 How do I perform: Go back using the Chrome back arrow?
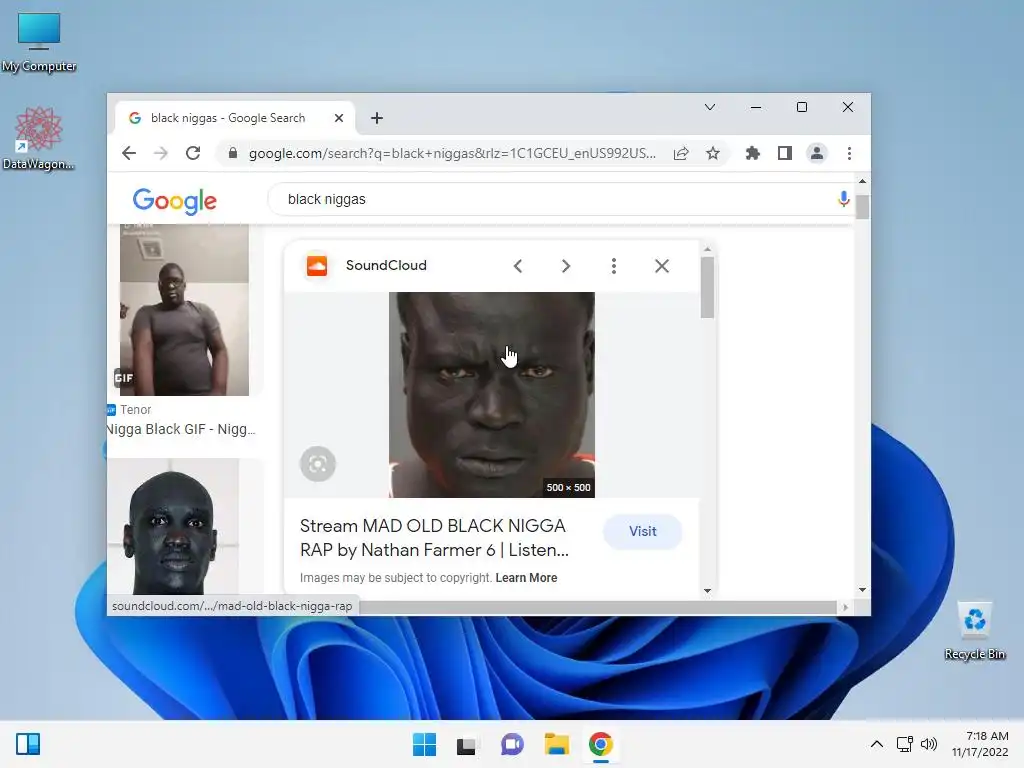click(x=129, y=153)
